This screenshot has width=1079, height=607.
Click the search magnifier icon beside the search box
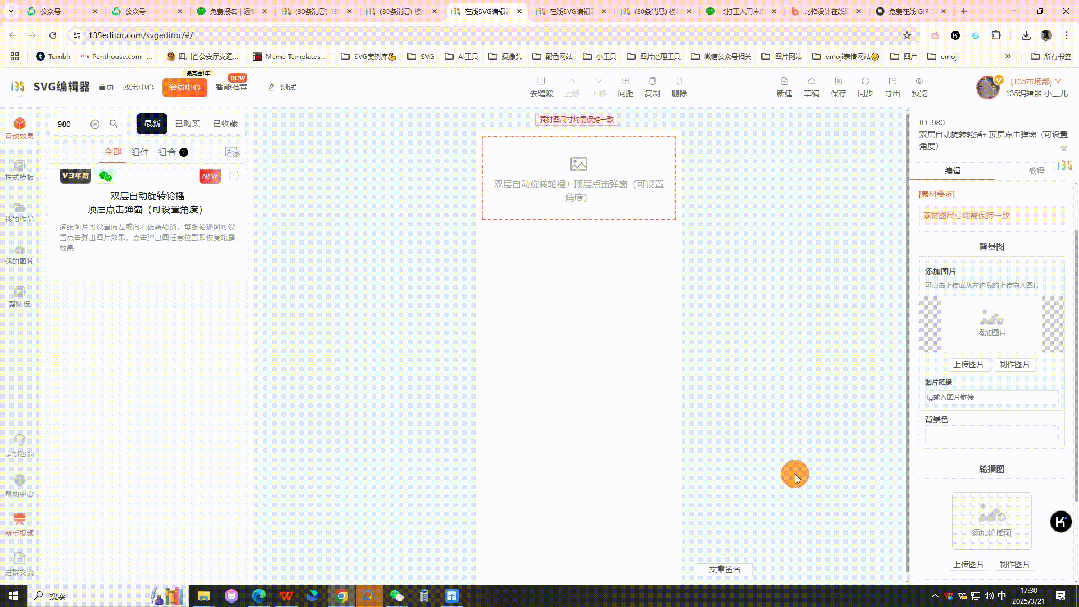tap(113, 123)
